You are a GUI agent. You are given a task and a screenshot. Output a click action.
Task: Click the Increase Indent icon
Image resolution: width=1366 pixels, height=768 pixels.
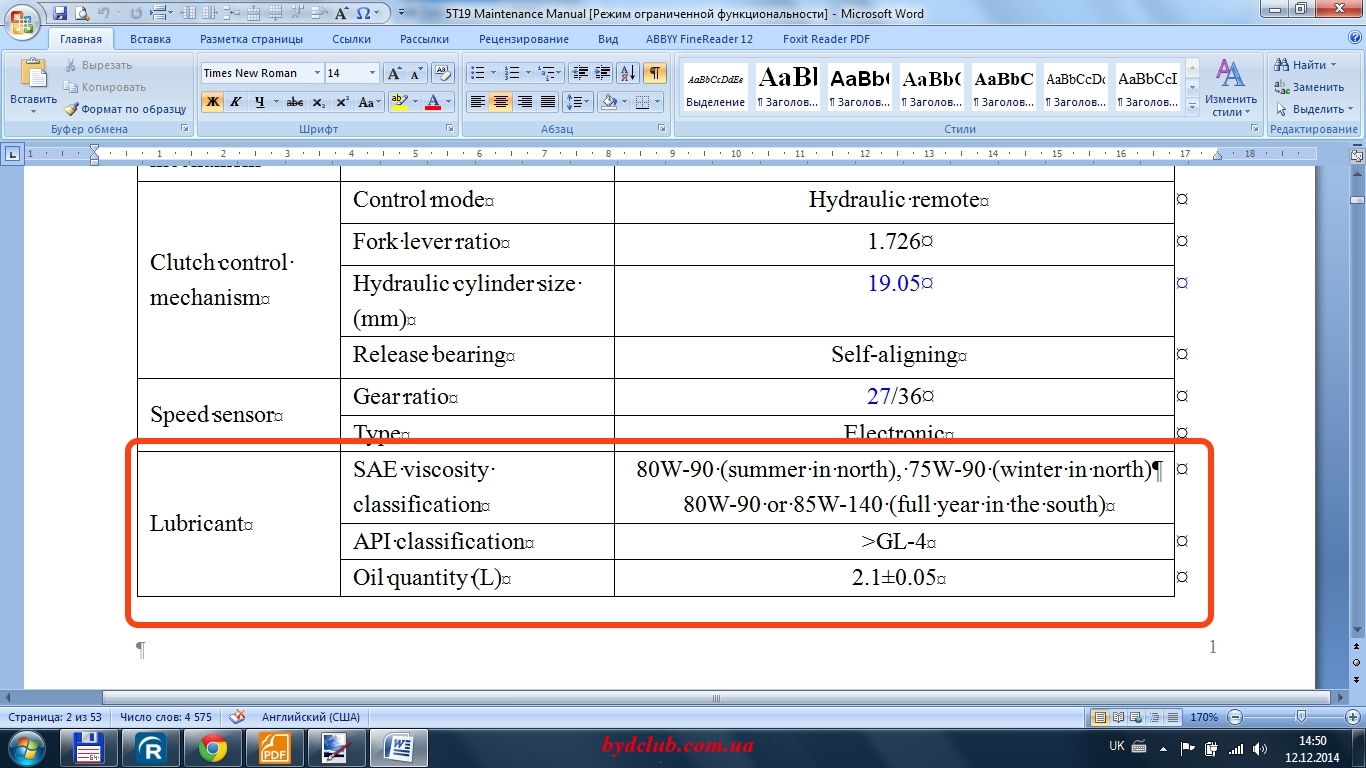(603, 73)
